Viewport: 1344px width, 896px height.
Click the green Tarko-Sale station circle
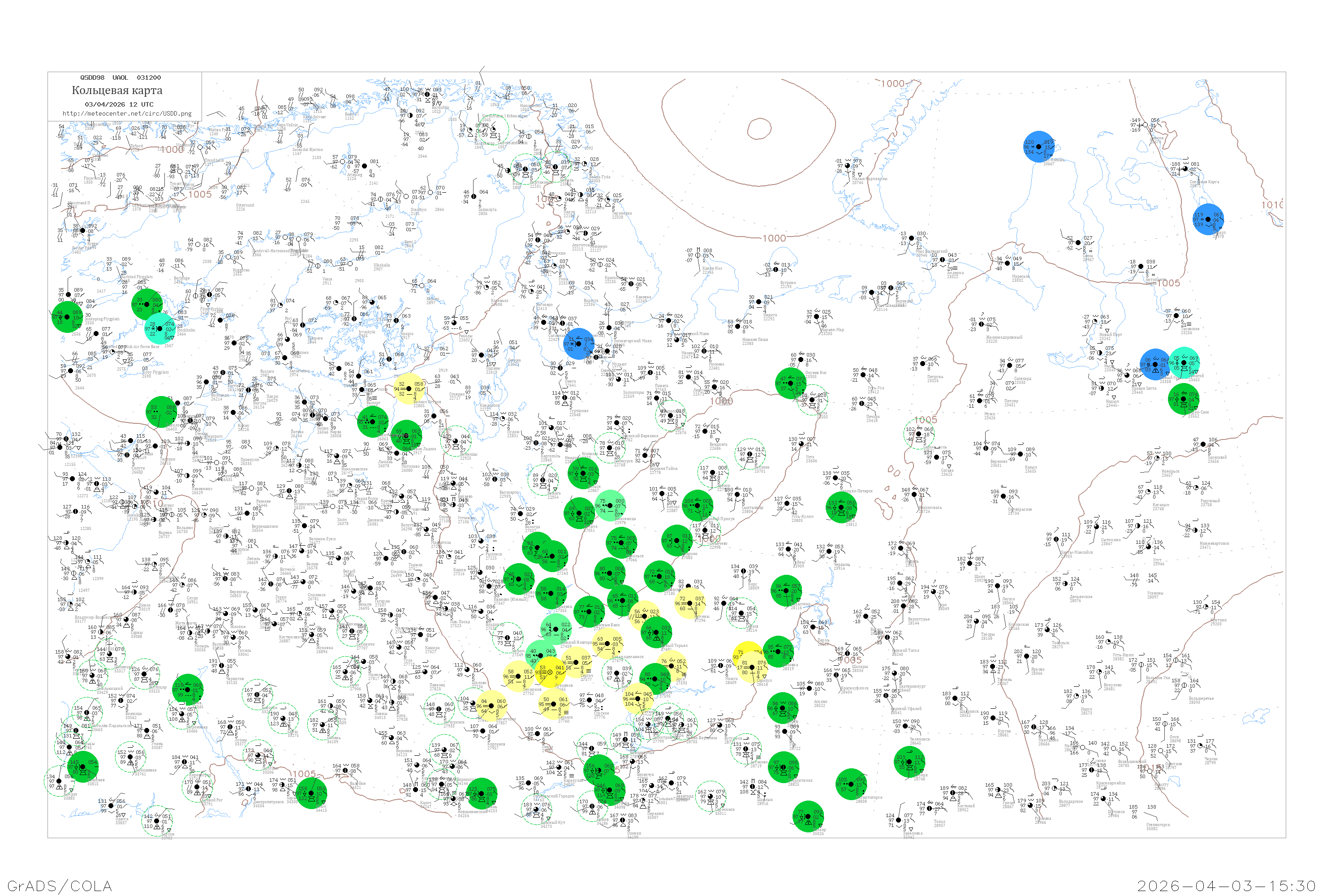1184,399
